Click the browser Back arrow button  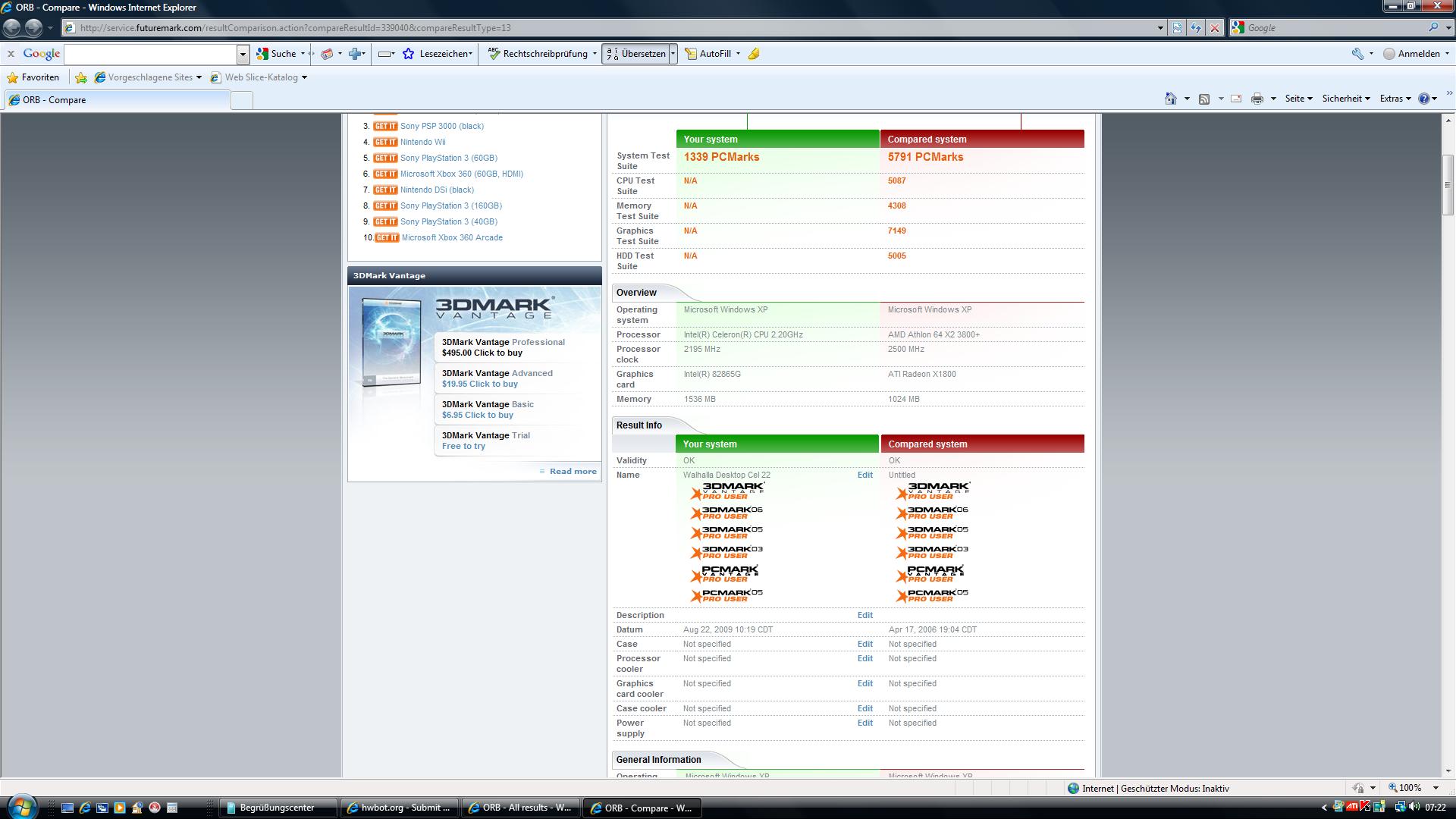click(11, 28)
